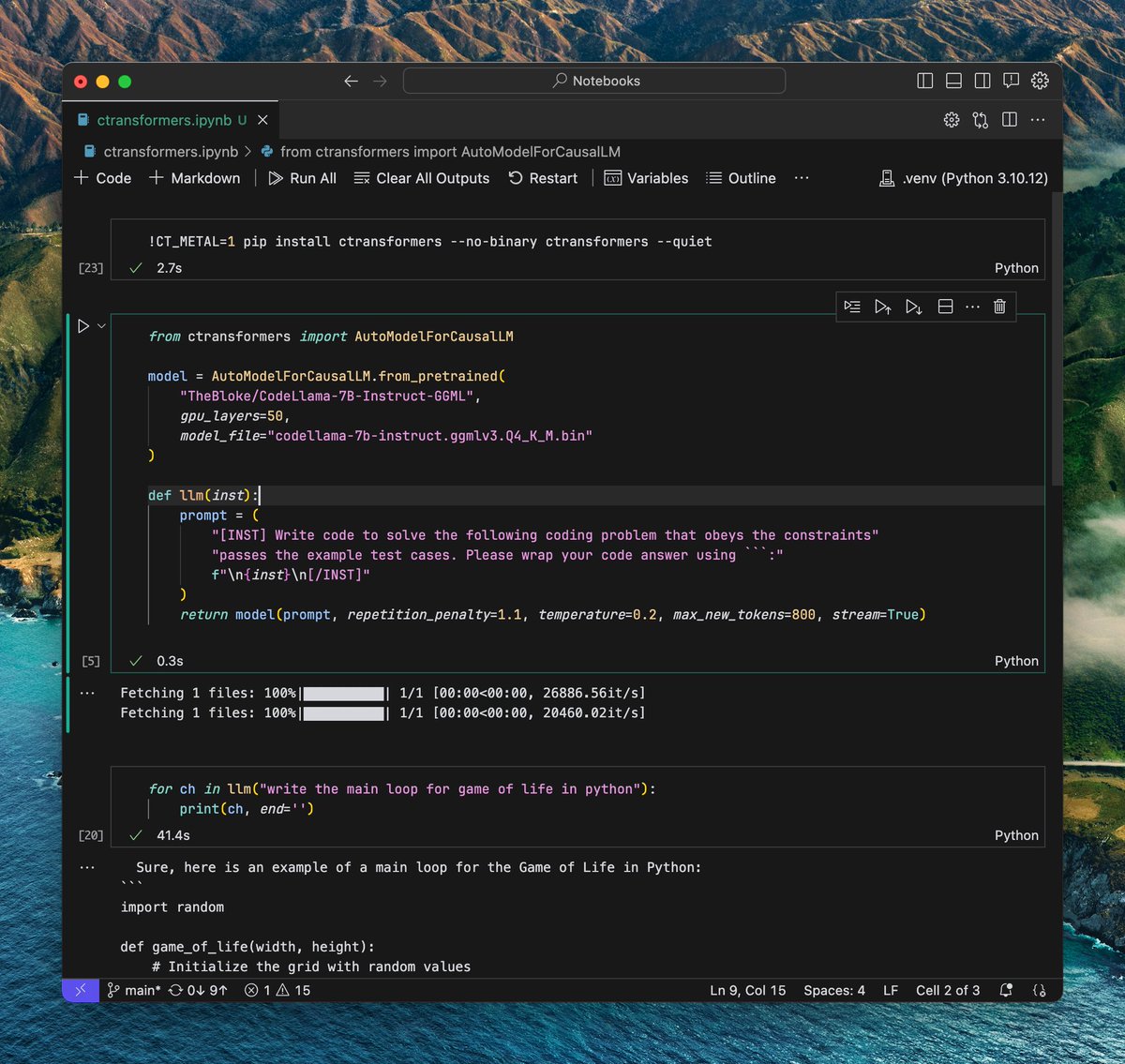1125x1064 pixels.
Task: Click the green success check of 41.4s cell
Action: (136, 835)
